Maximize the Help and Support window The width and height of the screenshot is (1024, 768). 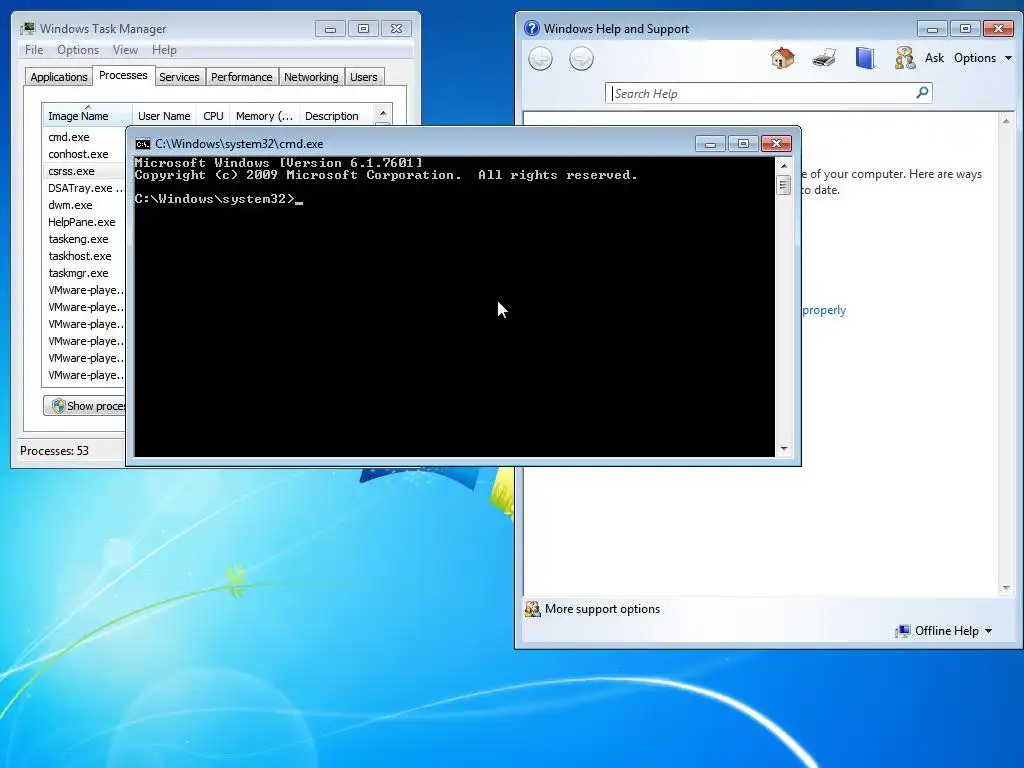pos(965,29)
